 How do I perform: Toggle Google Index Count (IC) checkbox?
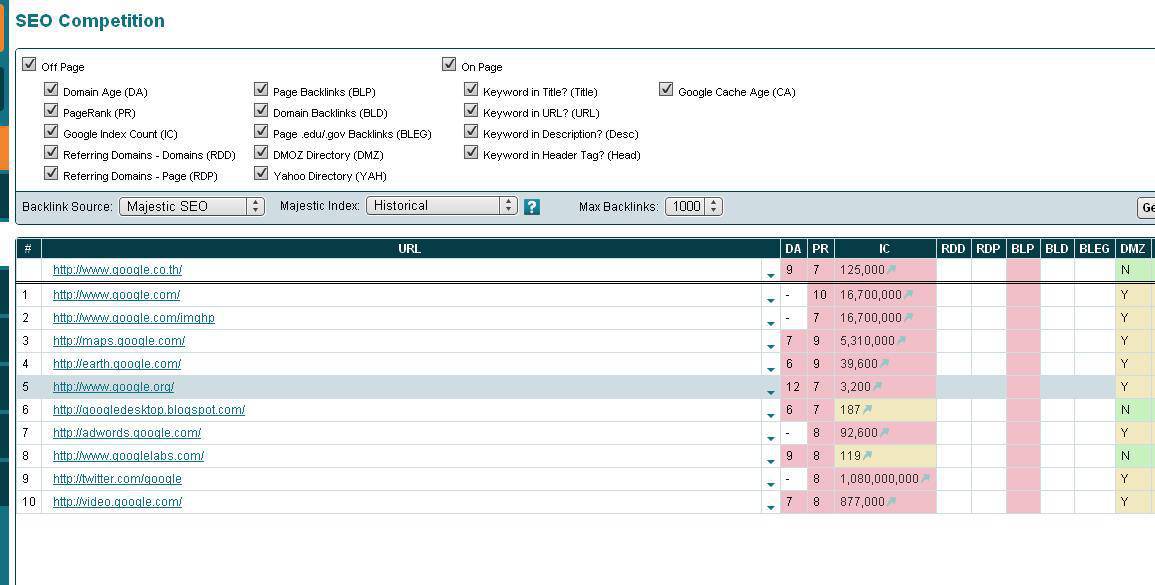coord(51,131)
